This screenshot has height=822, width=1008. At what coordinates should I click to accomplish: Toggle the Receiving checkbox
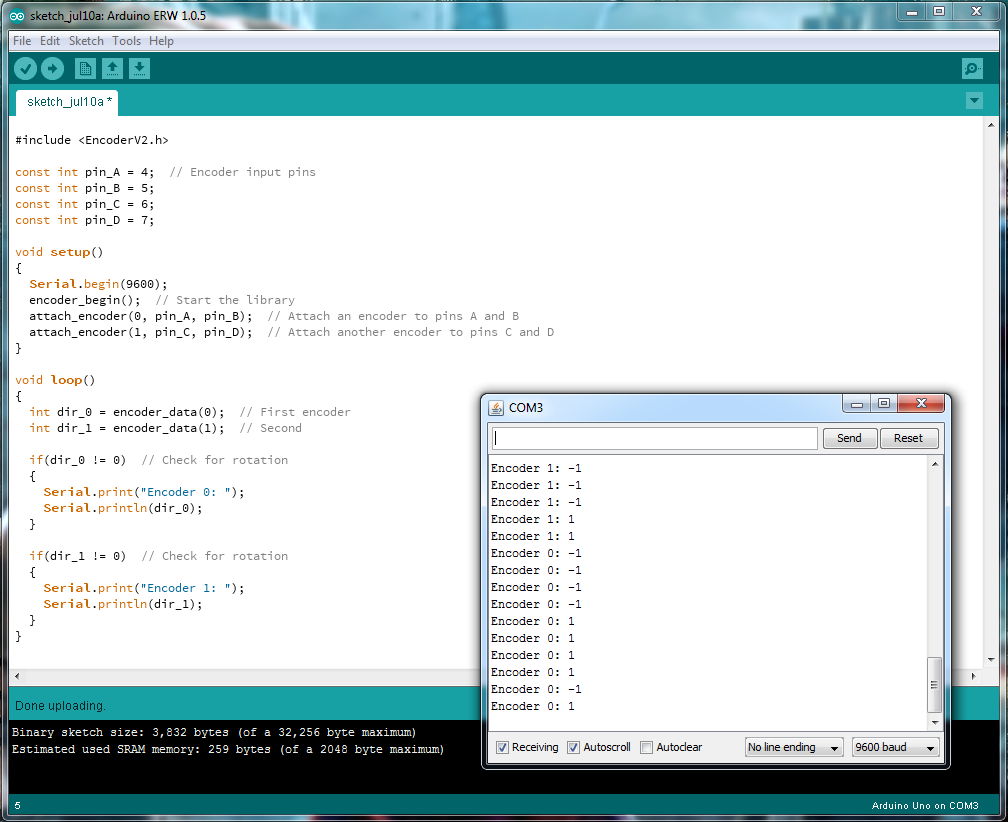(x=503, y=747)
